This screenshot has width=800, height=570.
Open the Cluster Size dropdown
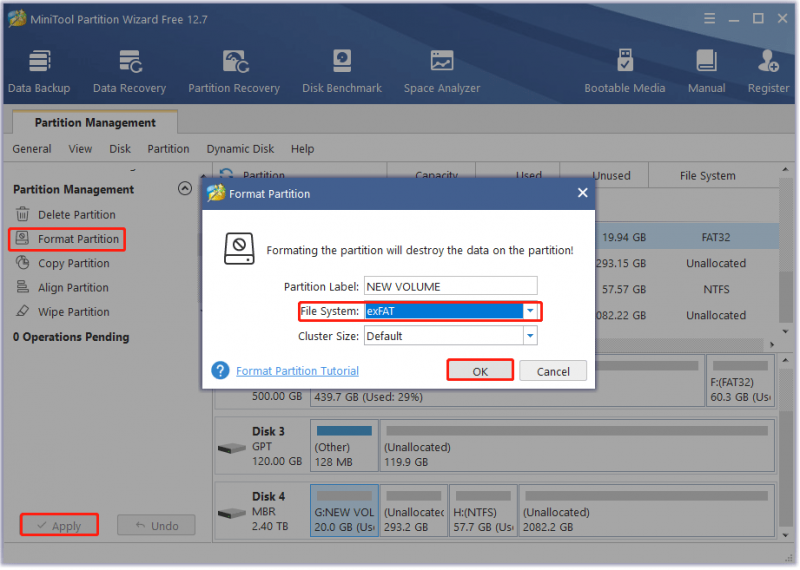click(x=530, y=336)
